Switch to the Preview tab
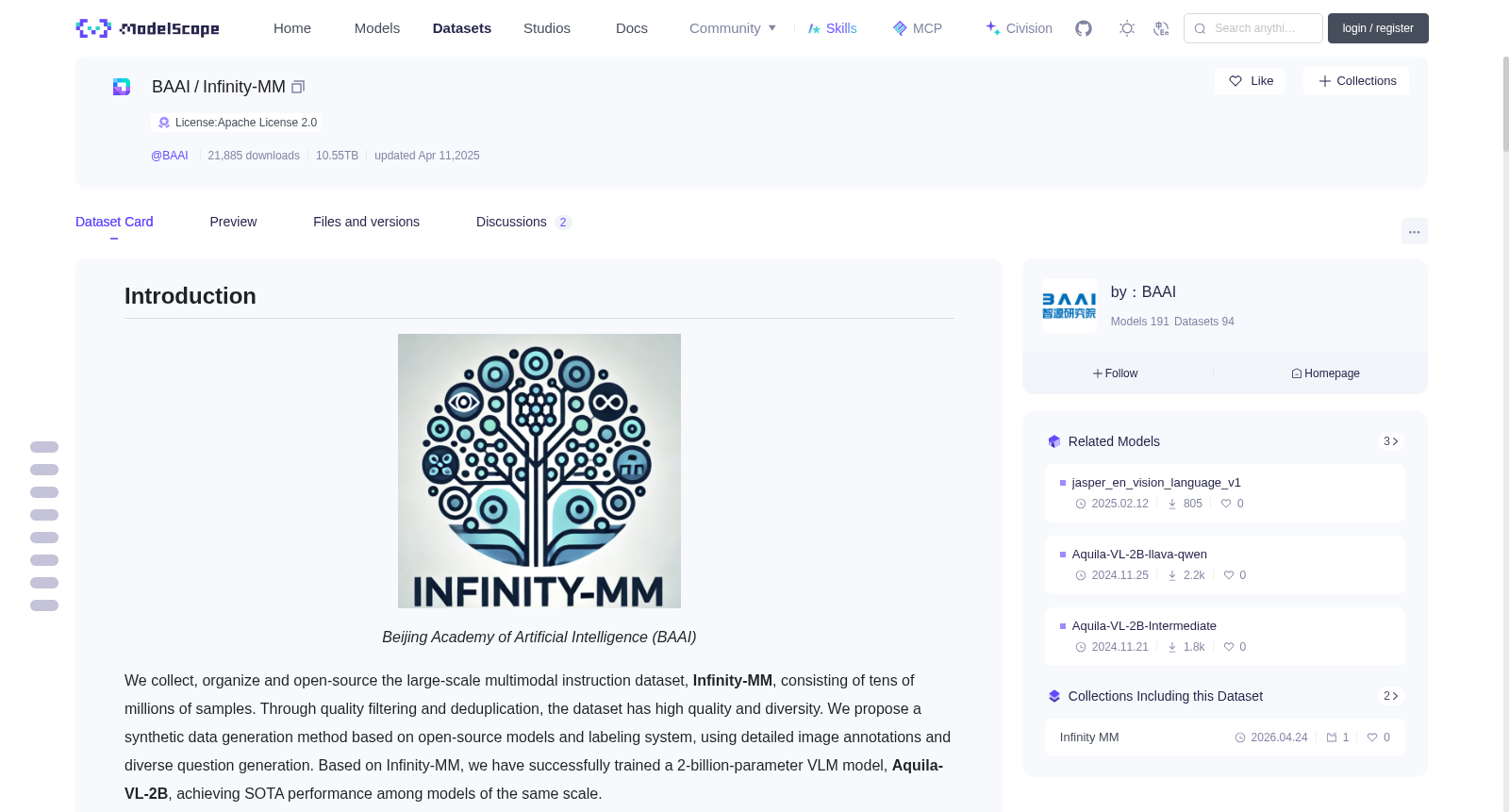 coord(233,222)
